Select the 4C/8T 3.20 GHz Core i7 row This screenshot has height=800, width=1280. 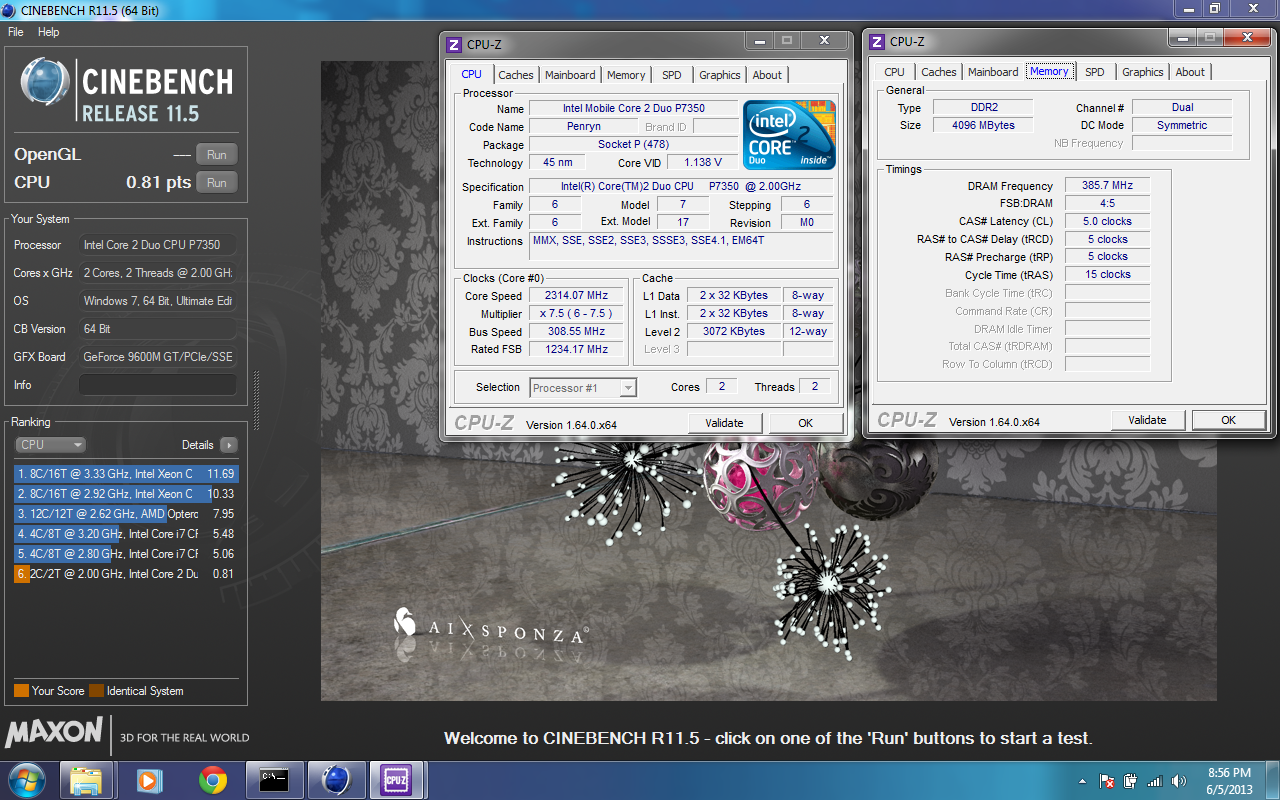point(127,534)
